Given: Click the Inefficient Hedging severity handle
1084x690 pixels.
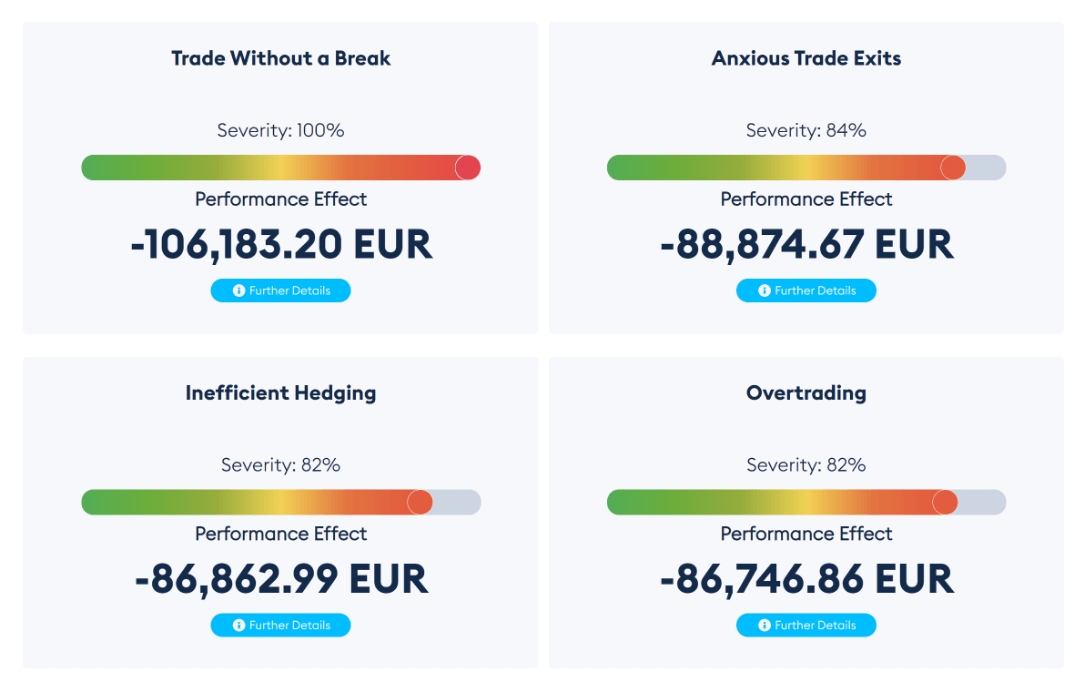Looking at the screenshot, I should tap(421, 502).
